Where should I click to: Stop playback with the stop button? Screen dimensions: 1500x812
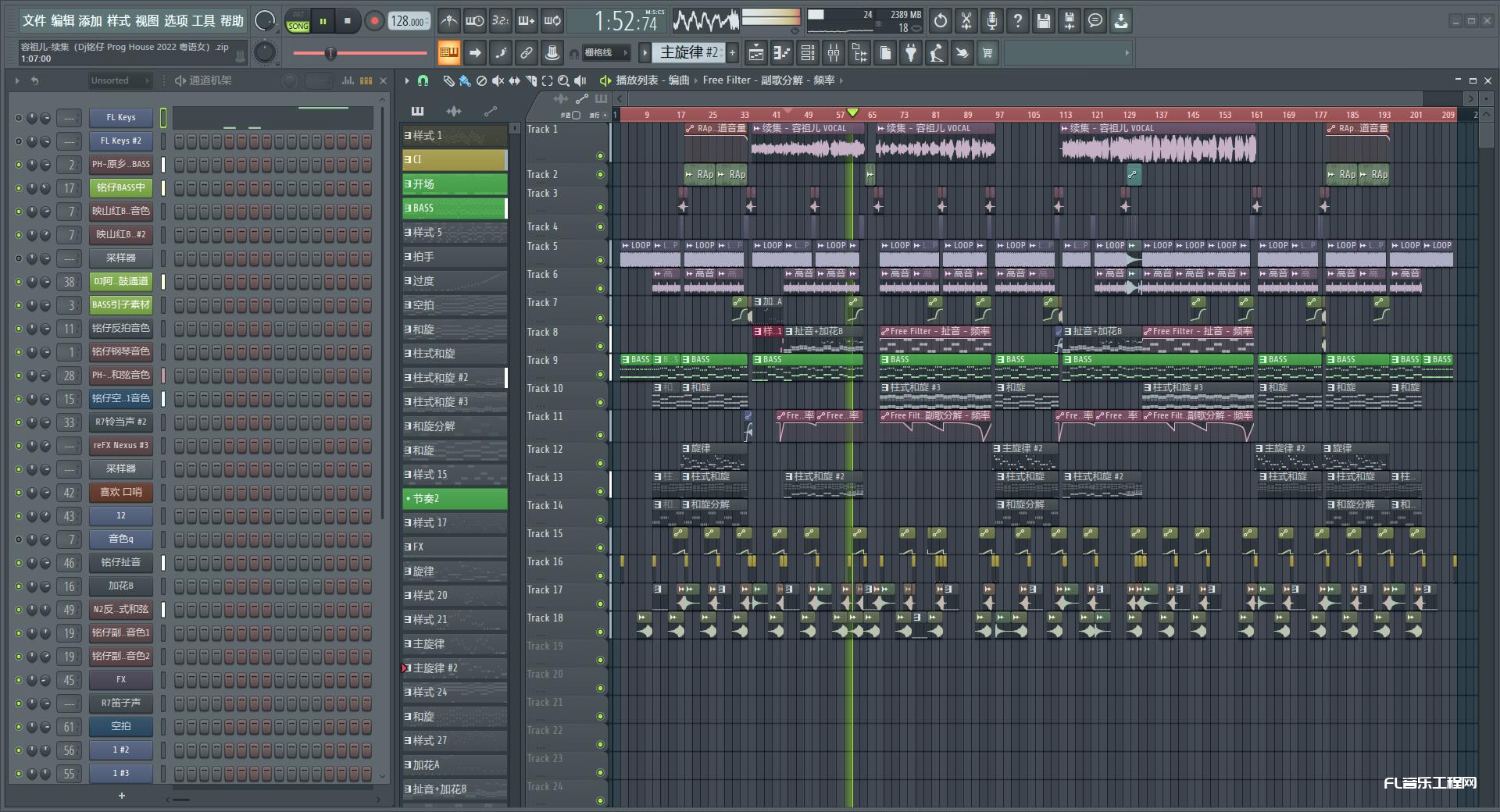[x=348, y=21]
